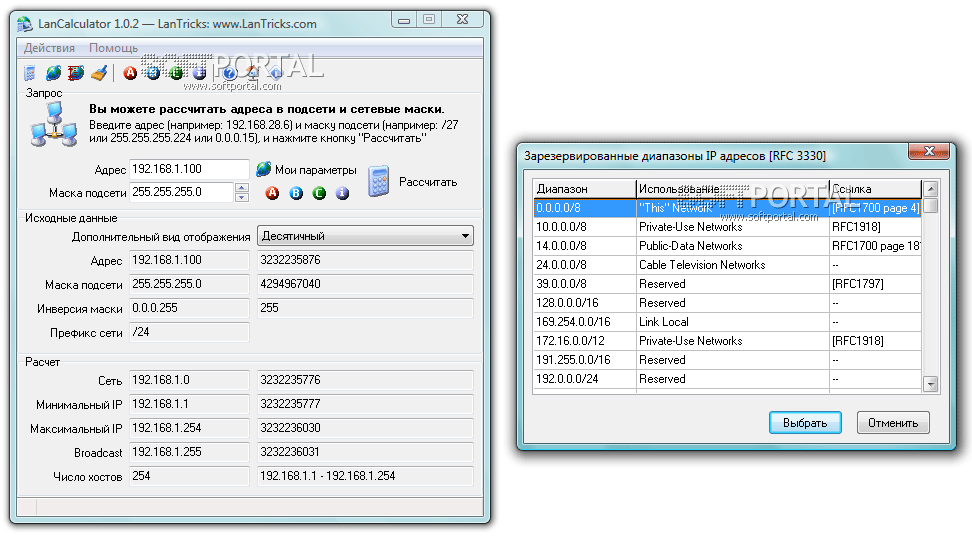Click the minimum IP field 192.168.1.1
The image size is (972, 536).
(x=189, y=404)
